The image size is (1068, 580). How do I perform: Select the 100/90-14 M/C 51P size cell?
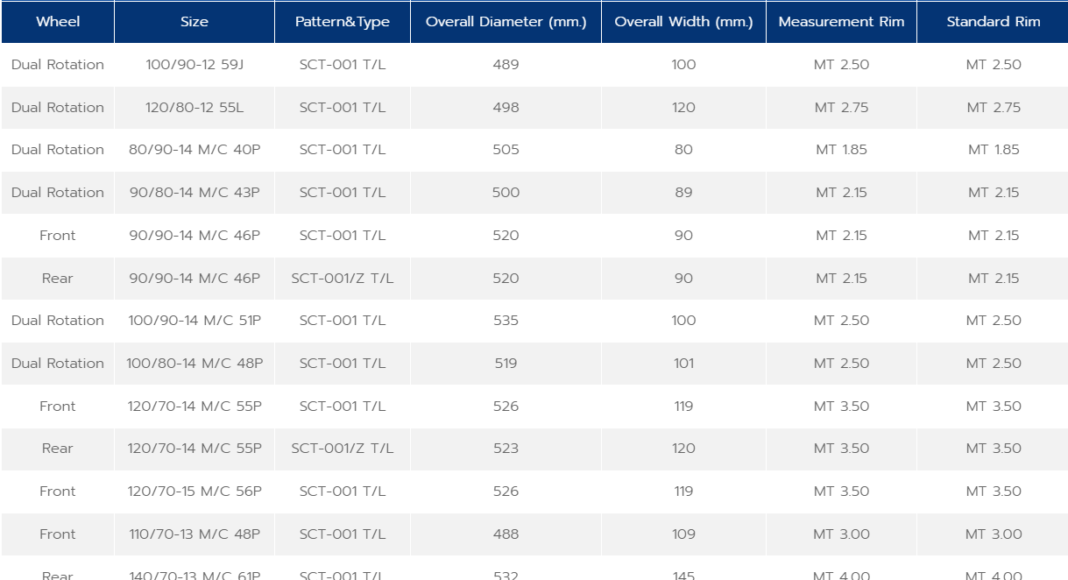[x=194, y=321]
